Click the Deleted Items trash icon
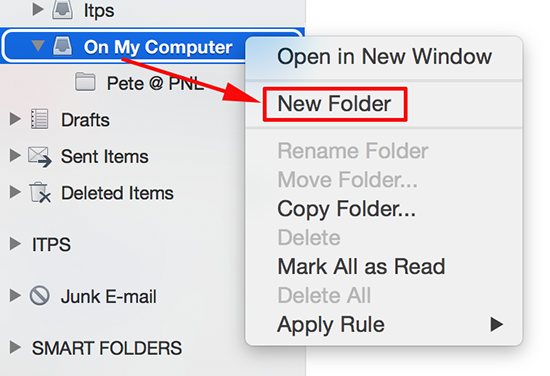The image size is (550, 376). (40, 193)
